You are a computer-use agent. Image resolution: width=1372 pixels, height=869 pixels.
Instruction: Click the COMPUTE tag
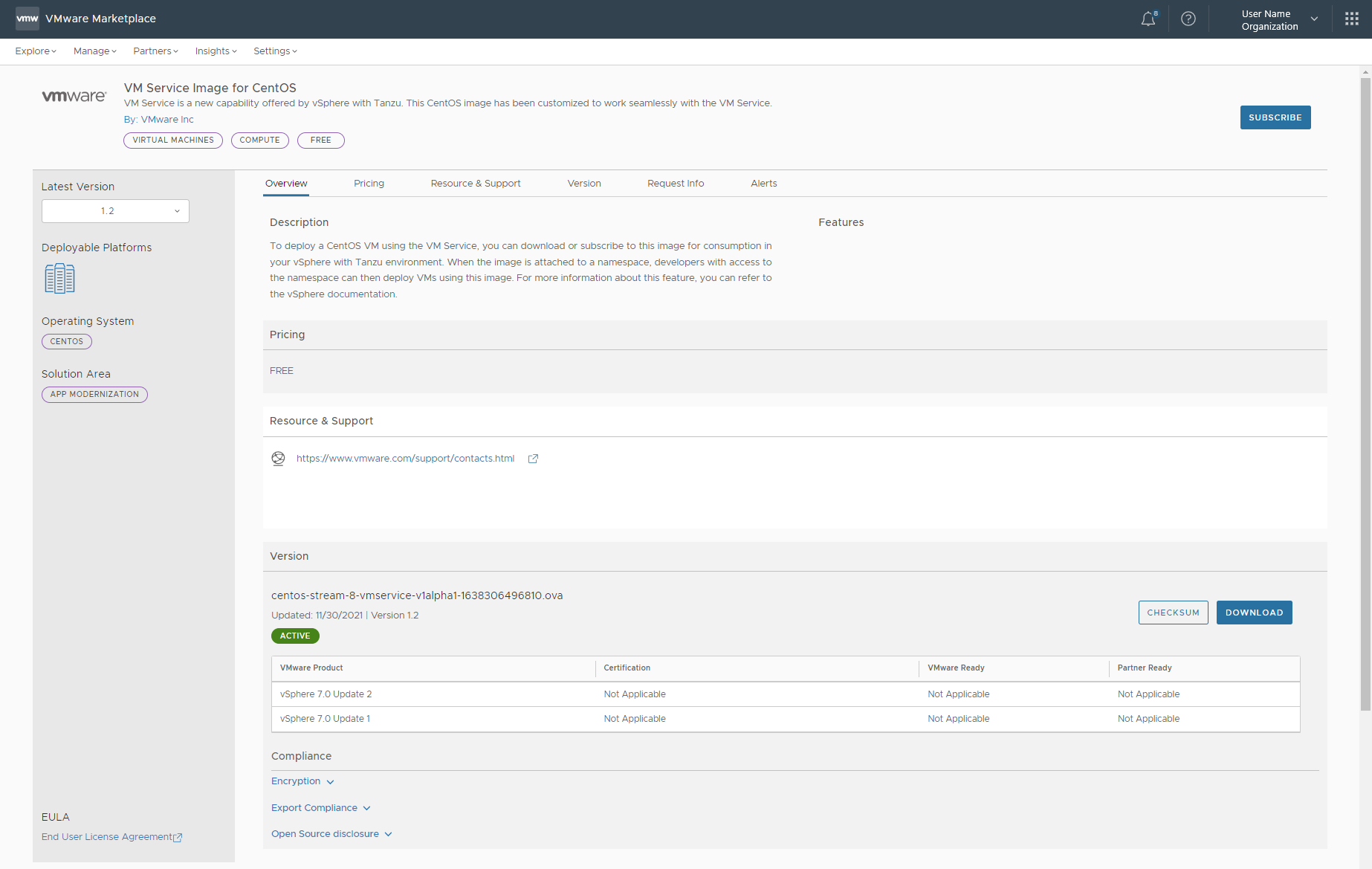[x=260, y=140]
